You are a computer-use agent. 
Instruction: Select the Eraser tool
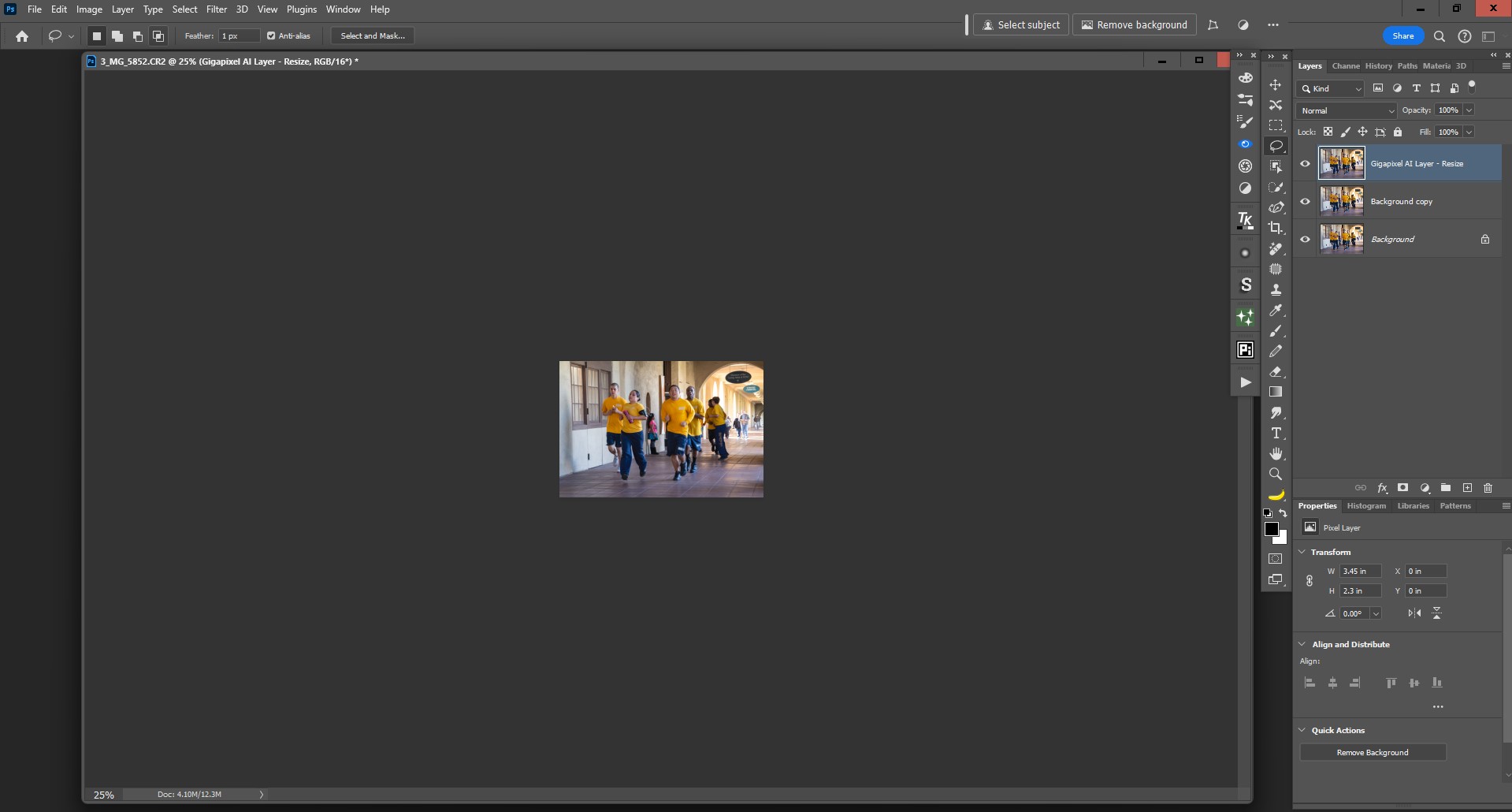(x=1275, y=371)
